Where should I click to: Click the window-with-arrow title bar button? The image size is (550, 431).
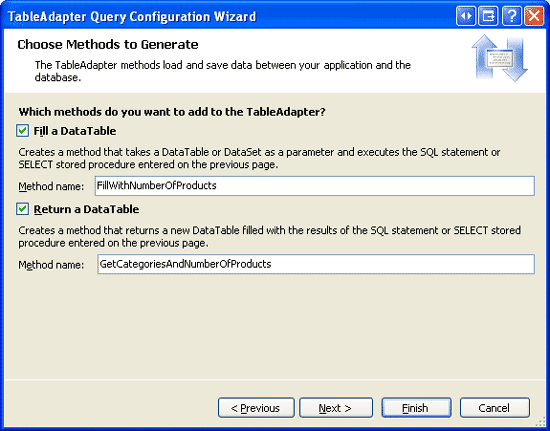488,16
